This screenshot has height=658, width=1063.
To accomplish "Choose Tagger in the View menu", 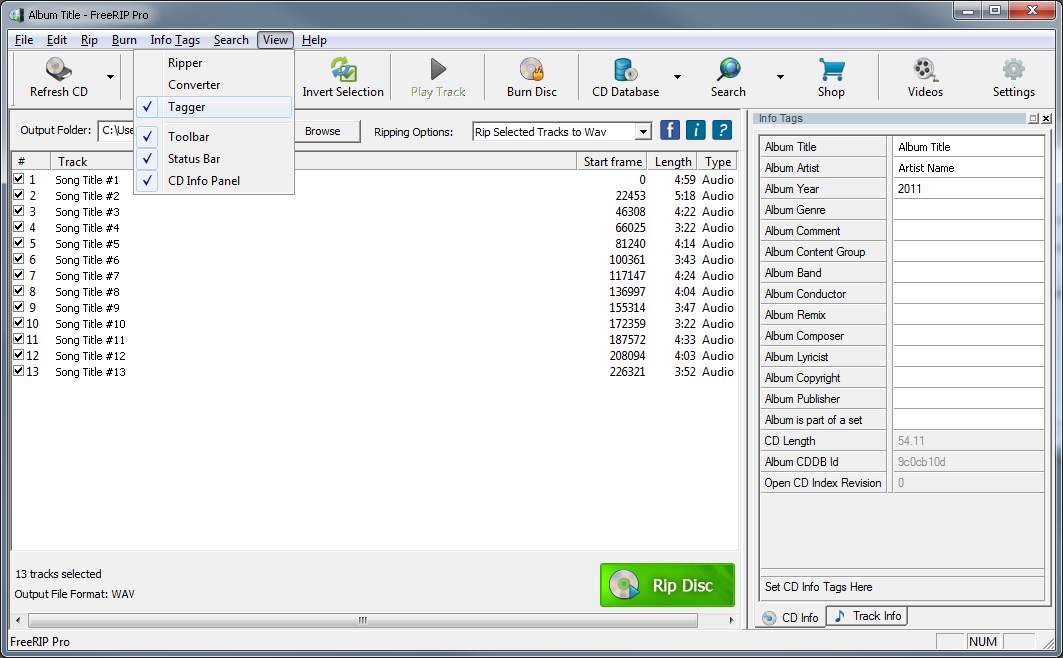I will click(214, 107).
